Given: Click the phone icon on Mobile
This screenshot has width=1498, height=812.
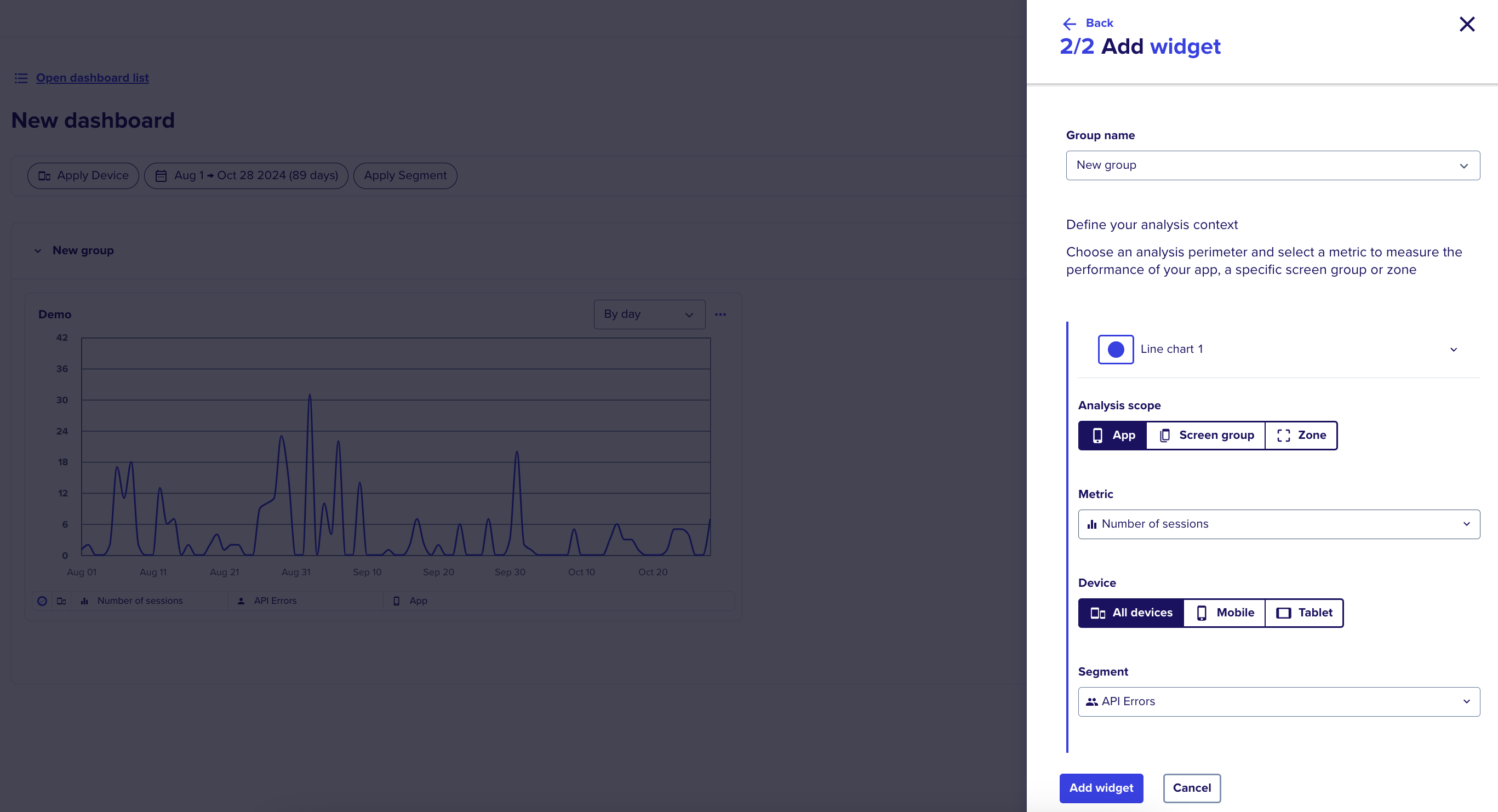Looking at the screenshot, I should click(x=1202, y=613).
